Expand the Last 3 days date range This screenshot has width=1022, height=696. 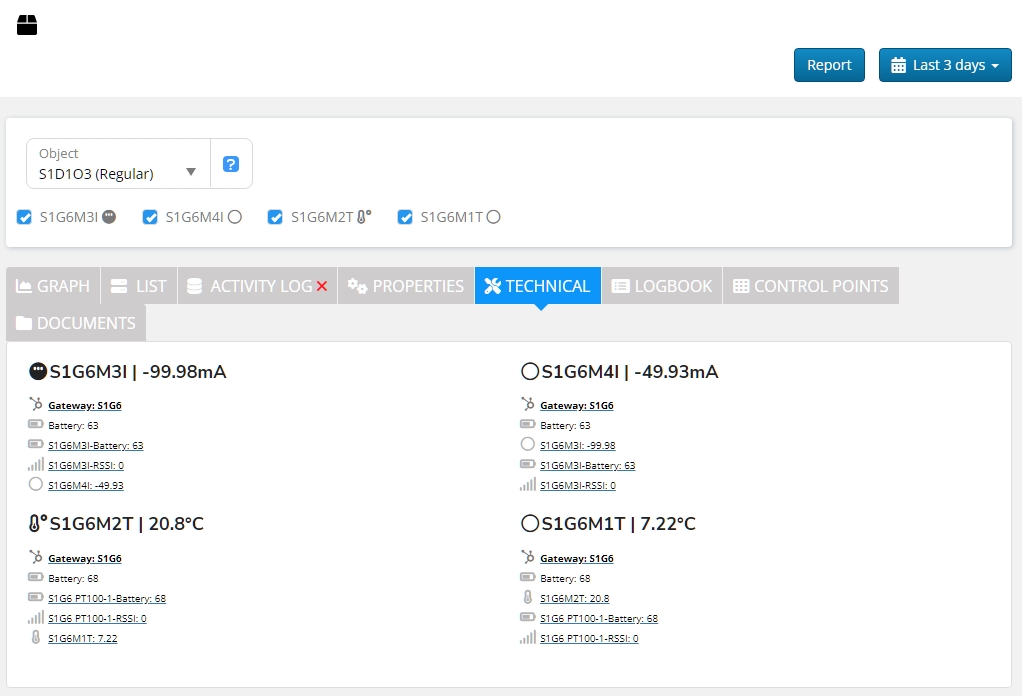(x=945, y=65)
